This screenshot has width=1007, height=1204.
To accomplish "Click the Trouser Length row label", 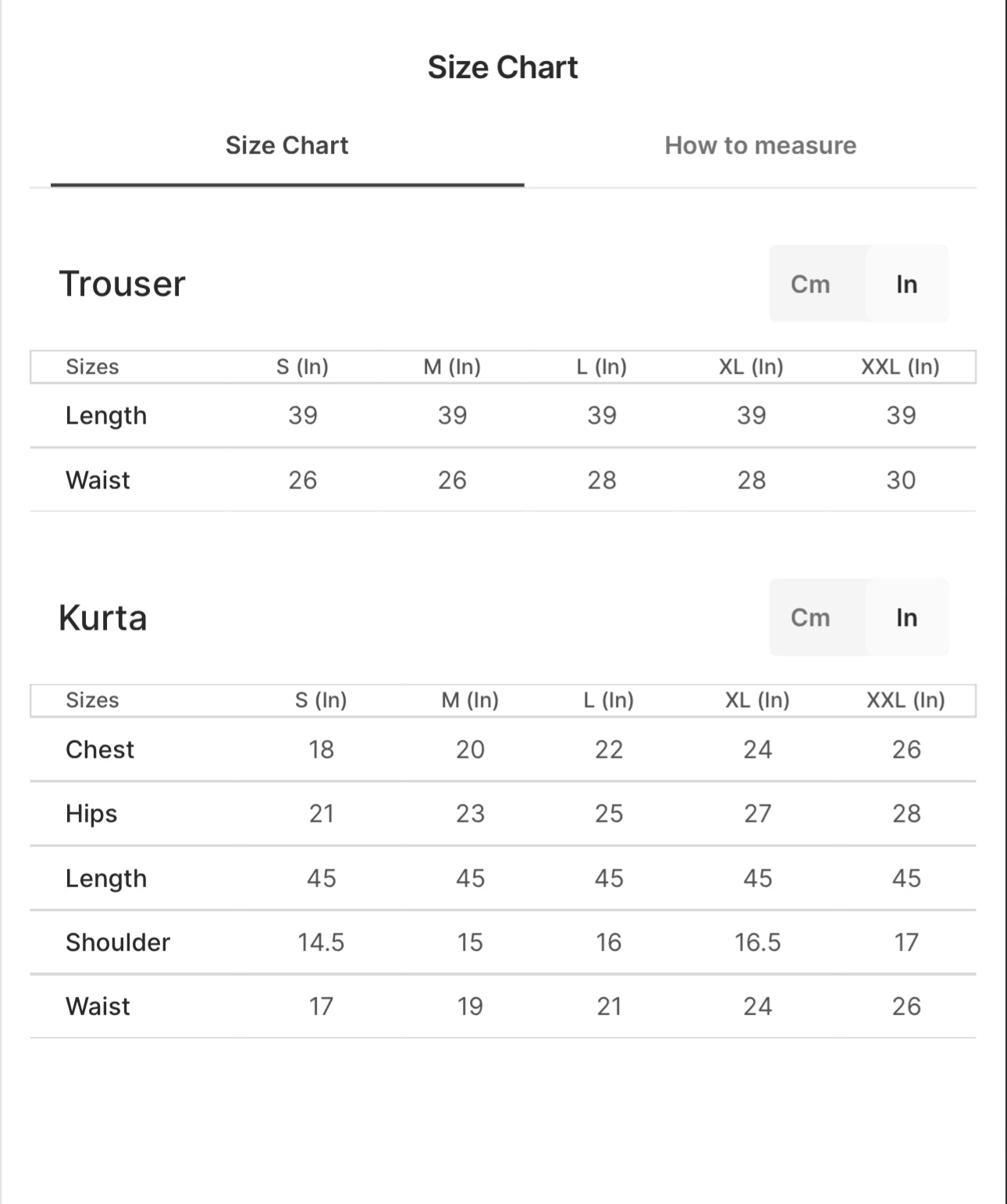I will (x=106, y=416).
